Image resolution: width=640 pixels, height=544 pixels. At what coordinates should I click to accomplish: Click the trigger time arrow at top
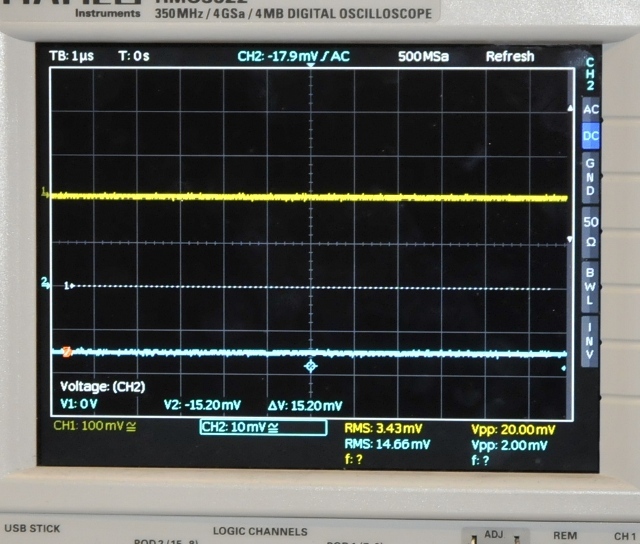(x=311, y=65)
